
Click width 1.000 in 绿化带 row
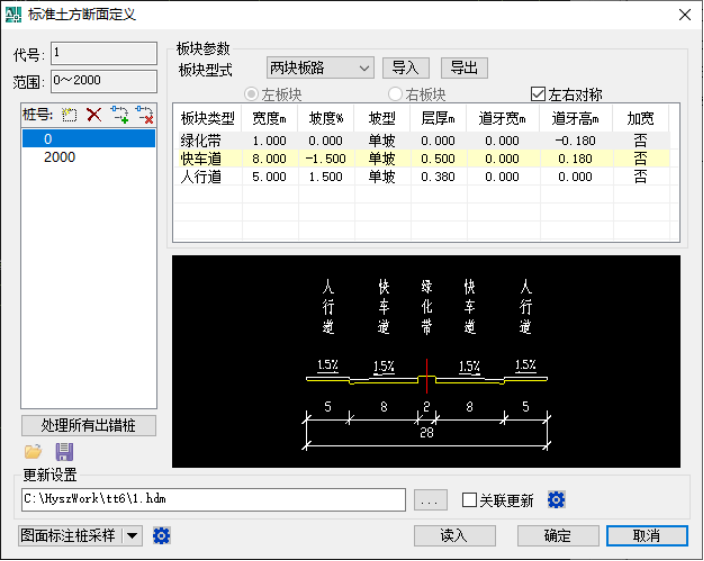coord(269,141)
